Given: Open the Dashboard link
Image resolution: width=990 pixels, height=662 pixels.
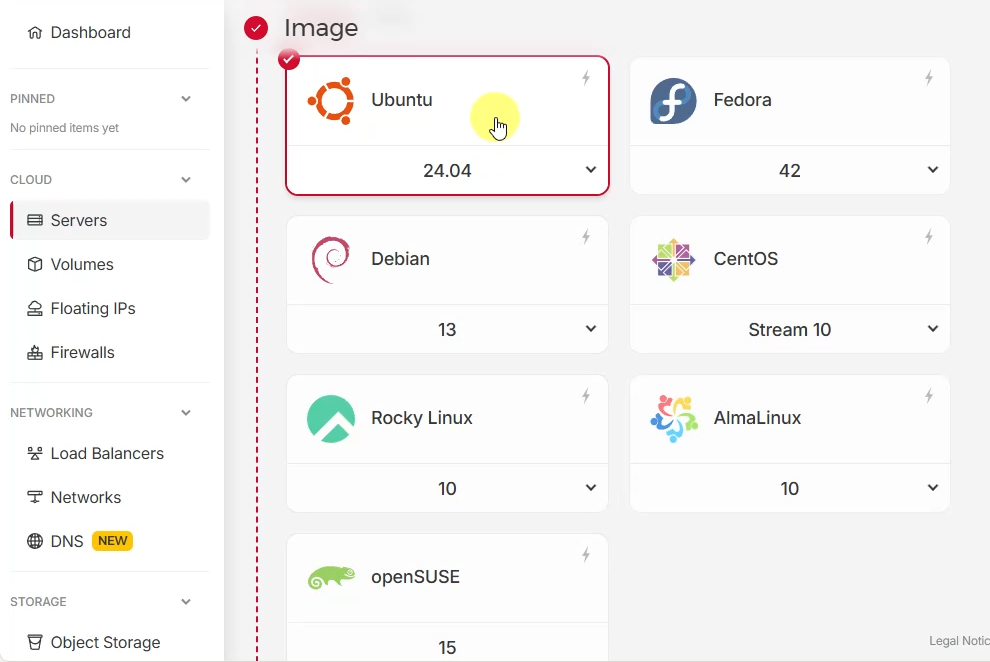Looking at the screenshot, I should pyautogui.click(x=90, y=32).
